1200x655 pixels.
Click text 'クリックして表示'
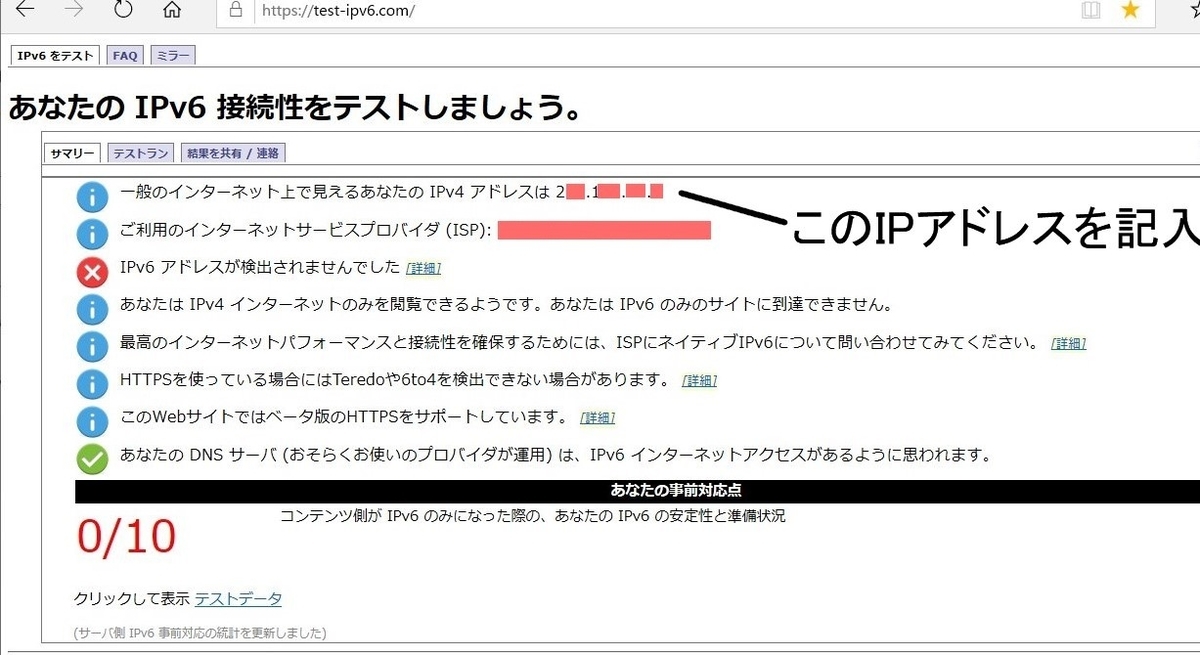coord(132,599)
